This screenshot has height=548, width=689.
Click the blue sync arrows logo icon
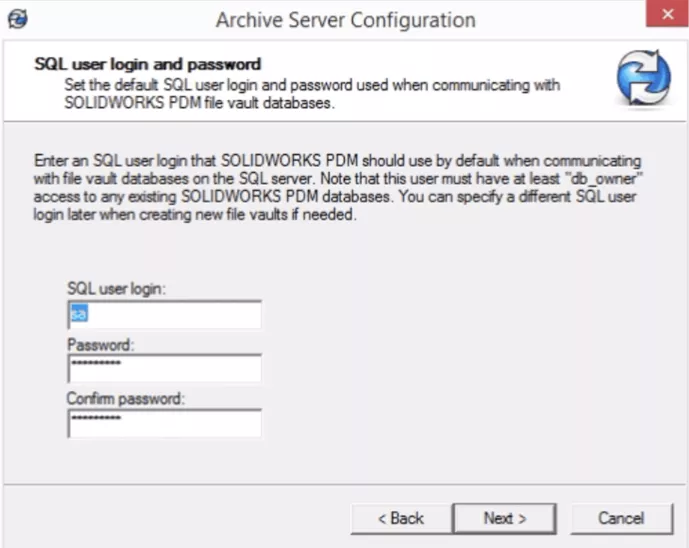(643, 78)
